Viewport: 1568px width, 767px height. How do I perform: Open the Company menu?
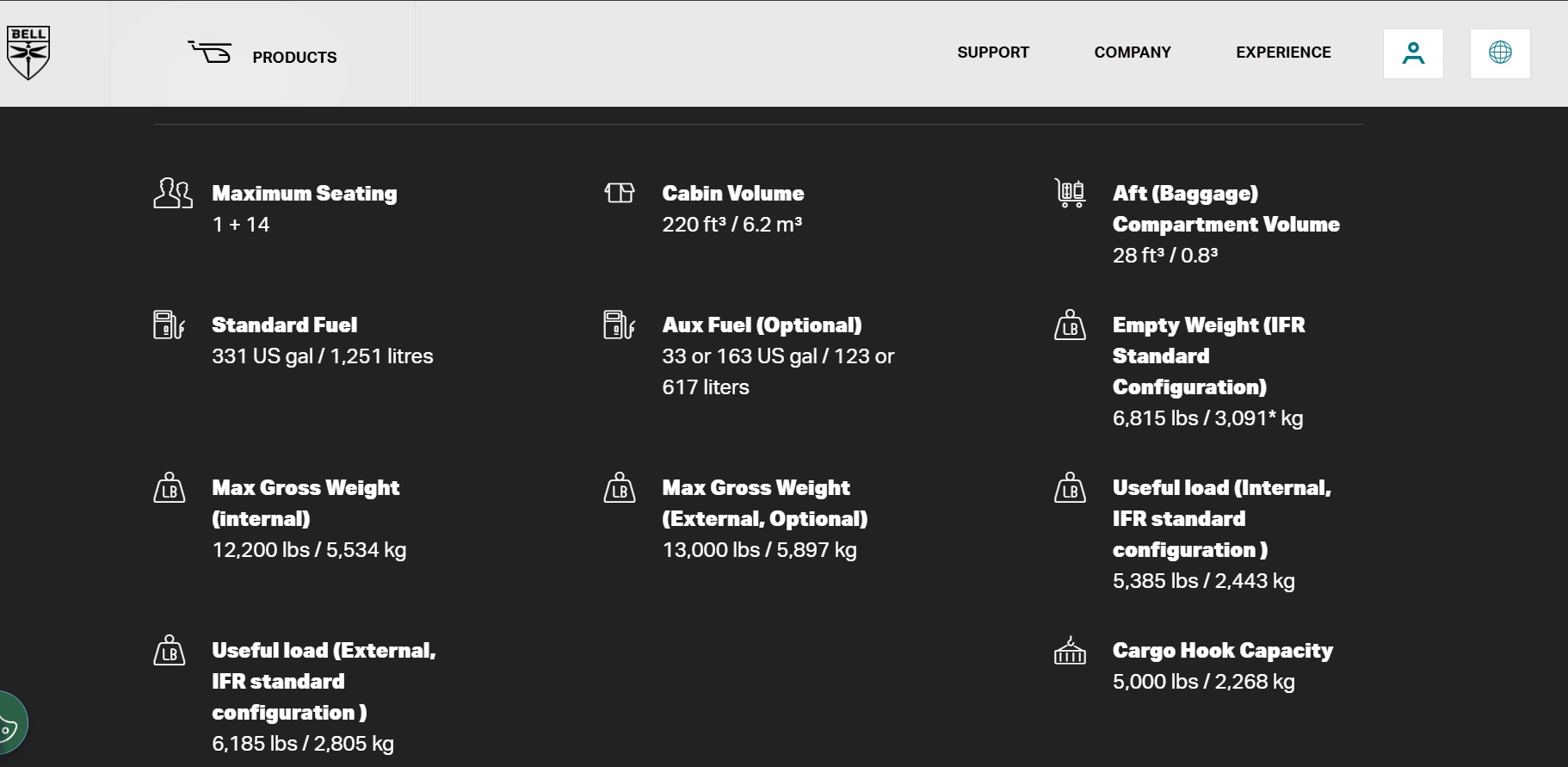click(1133, 53)
